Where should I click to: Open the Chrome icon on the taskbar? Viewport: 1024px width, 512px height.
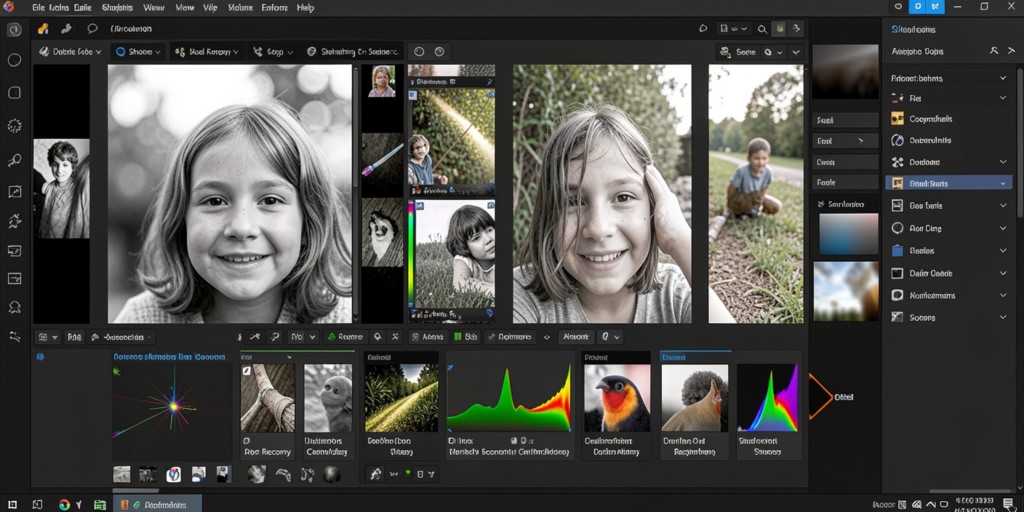click(63, 504)
